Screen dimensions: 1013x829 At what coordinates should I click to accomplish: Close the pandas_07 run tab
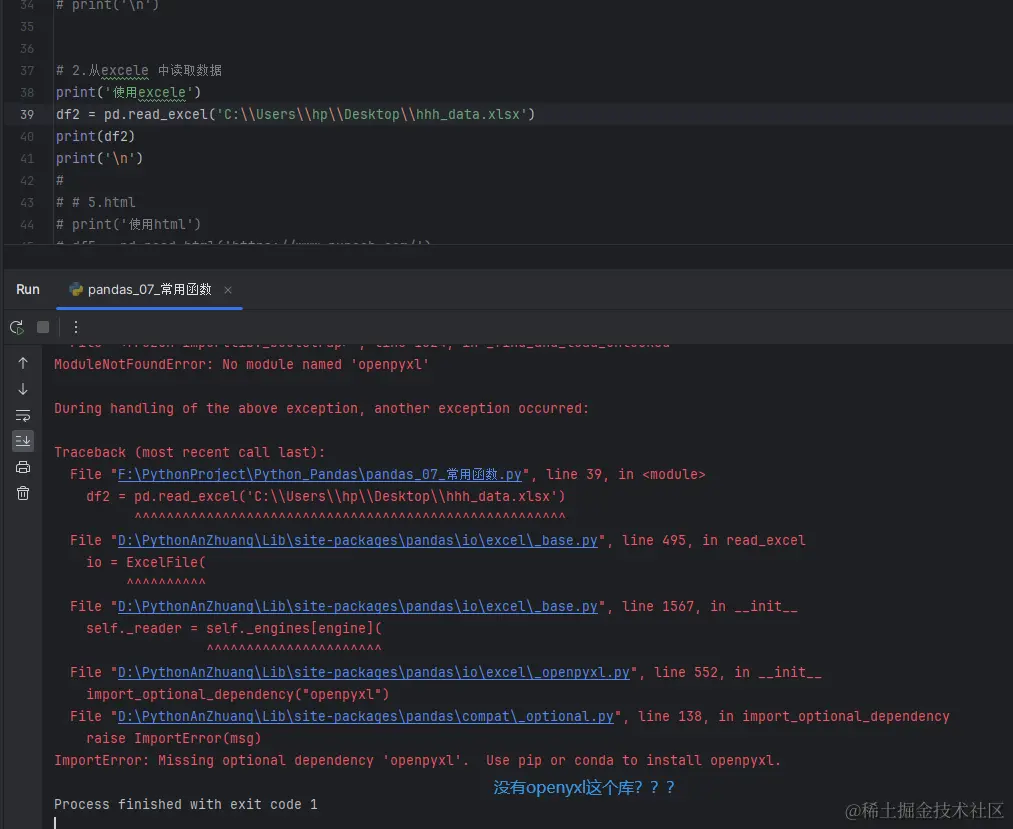coord(228,290)
